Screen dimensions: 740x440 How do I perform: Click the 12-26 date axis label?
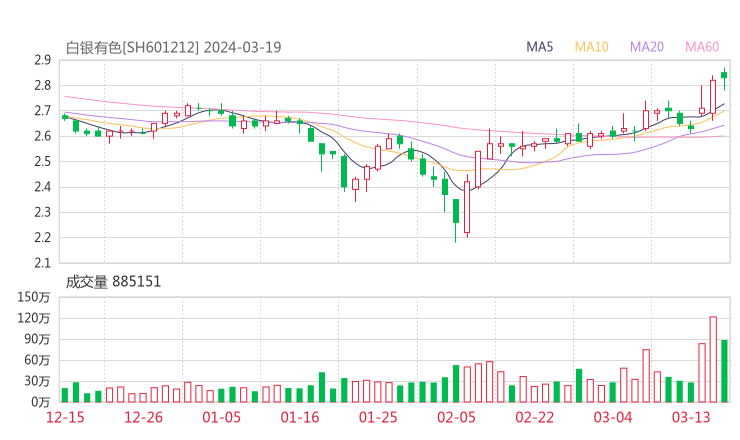click(x=143, y=417)
